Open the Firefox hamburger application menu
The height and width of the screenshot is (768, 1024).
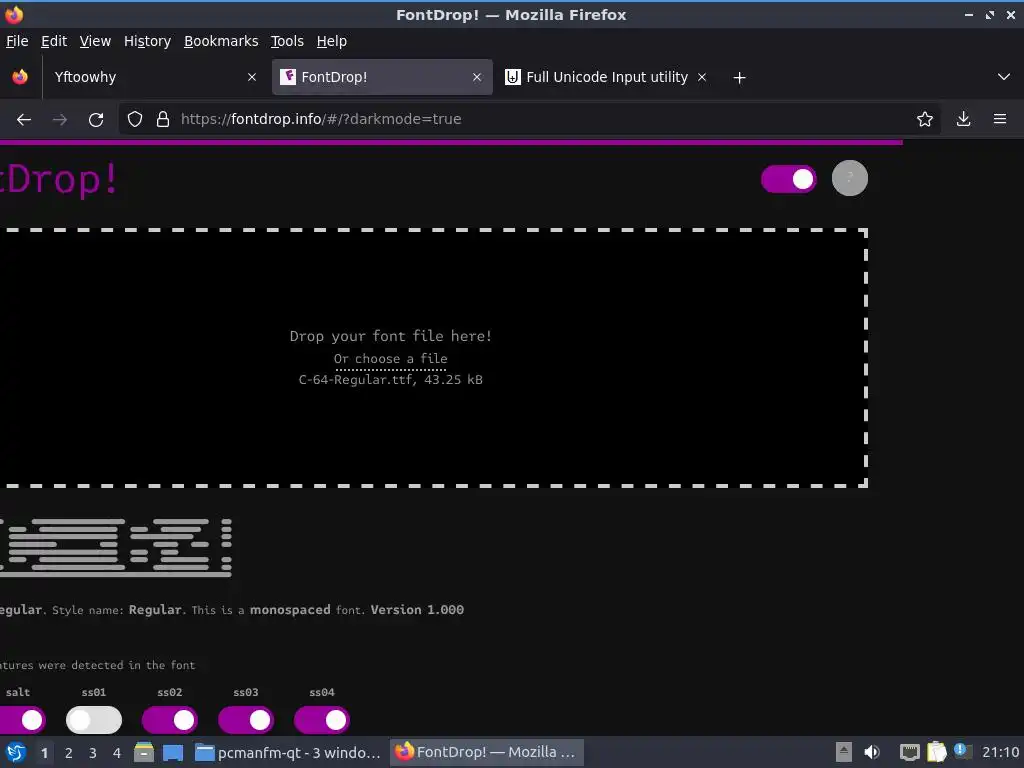[x=1000, y=120]
